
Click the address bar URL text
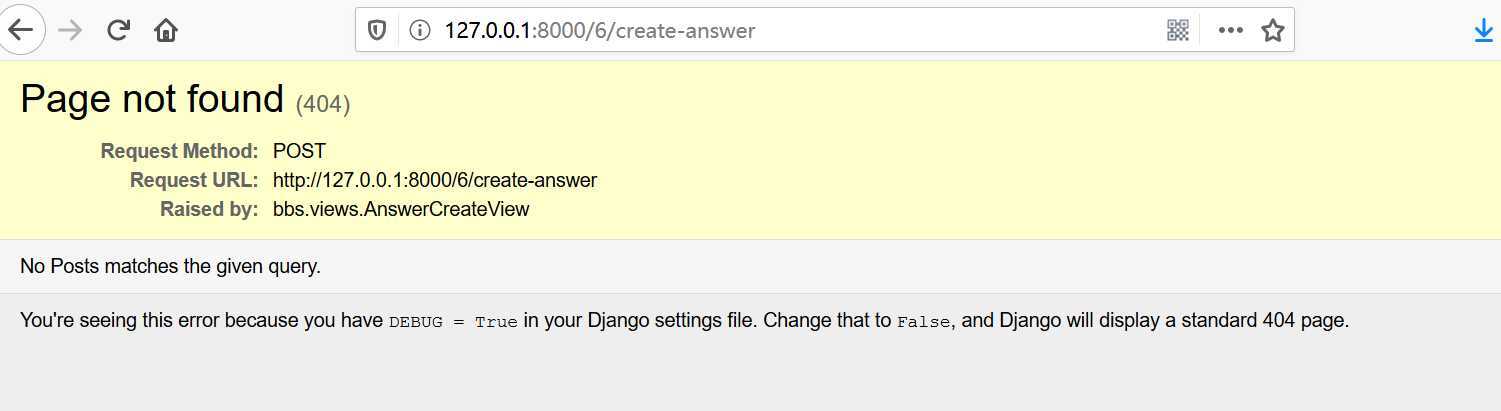point(599,31)
